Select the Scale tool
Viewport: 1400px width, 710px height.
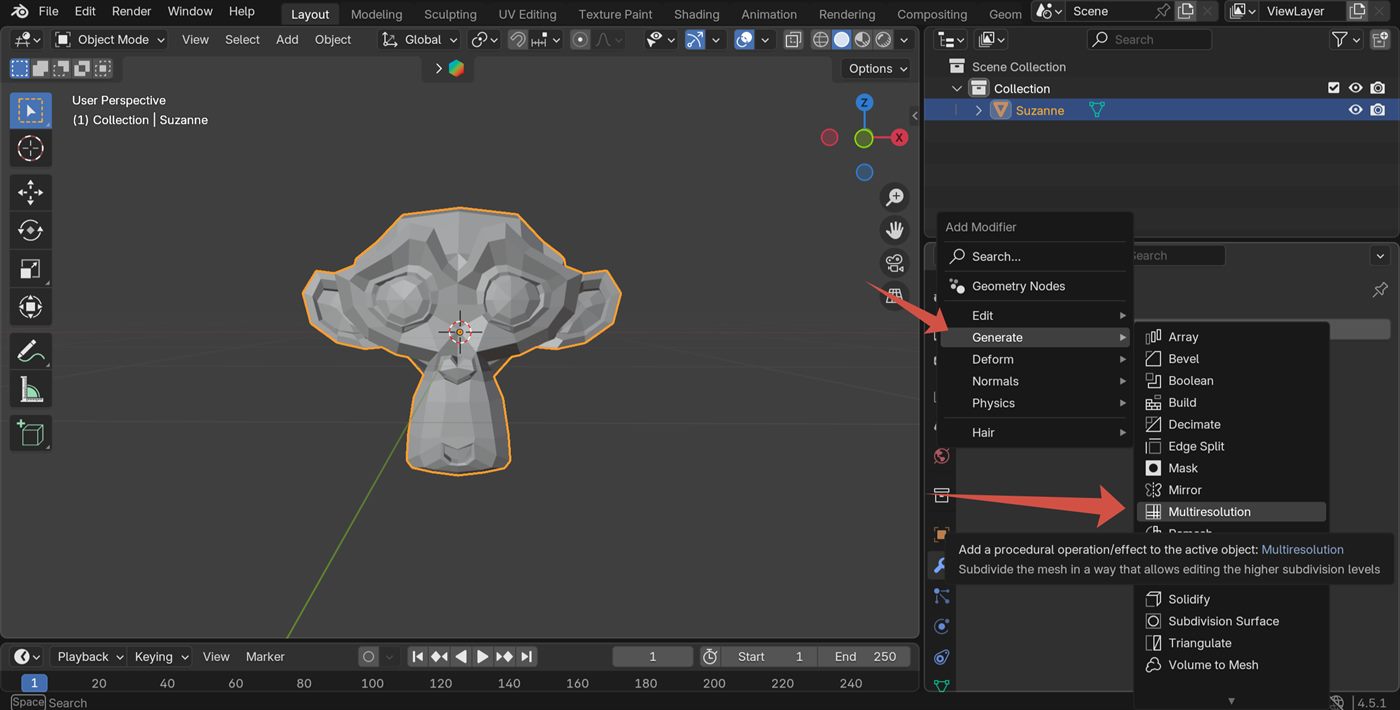click(30, 268)
